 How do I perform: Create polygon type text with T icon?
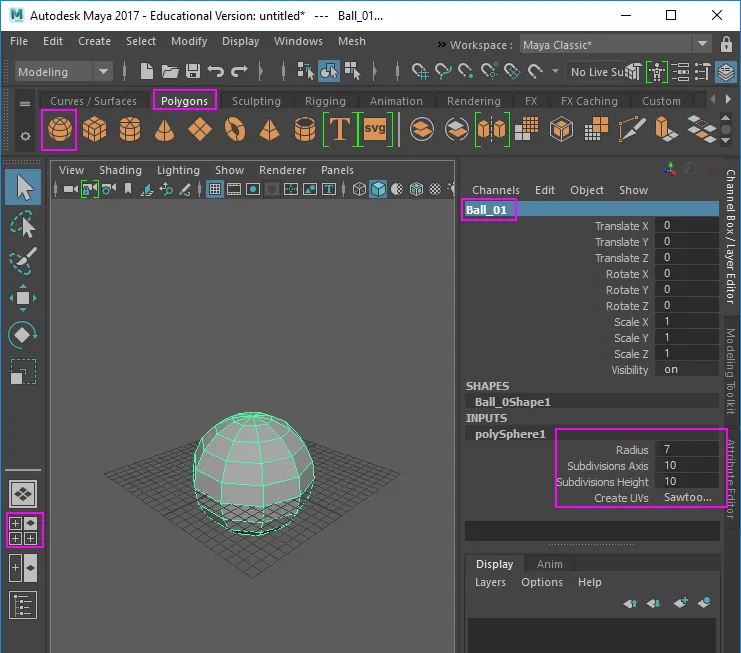(x=339, y=129)
